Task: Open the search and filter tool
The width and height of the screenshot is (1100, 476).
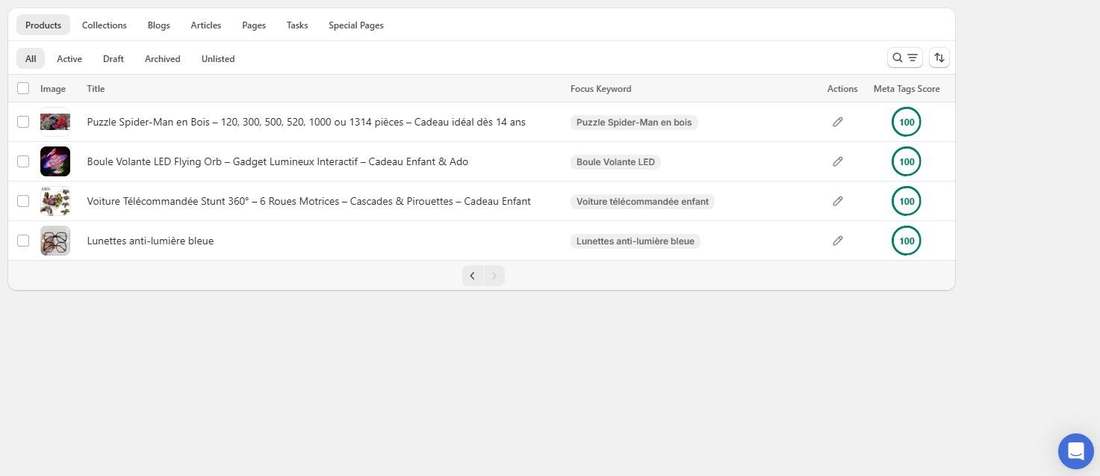Action: pos(904,57)
